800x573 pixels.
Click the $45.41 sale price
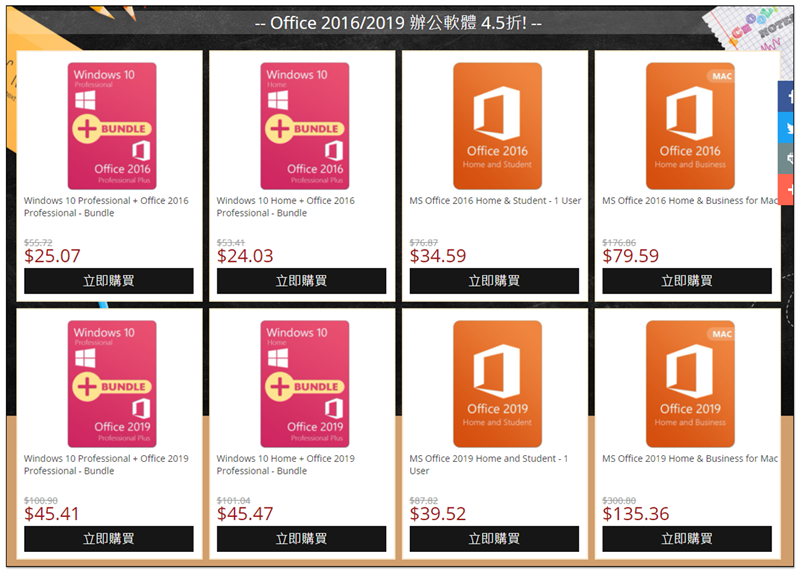point(52,514)
